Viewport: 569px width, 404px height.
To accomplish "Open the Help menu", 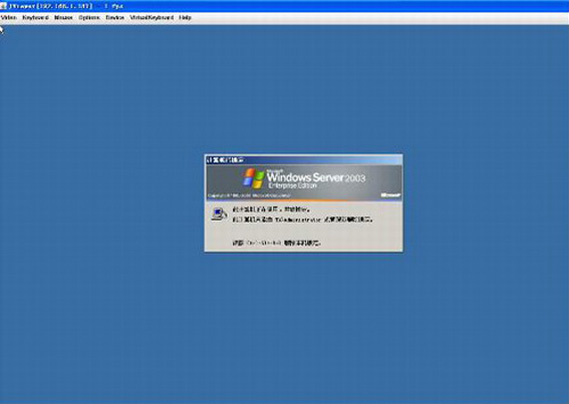I will tap(185, 17).
